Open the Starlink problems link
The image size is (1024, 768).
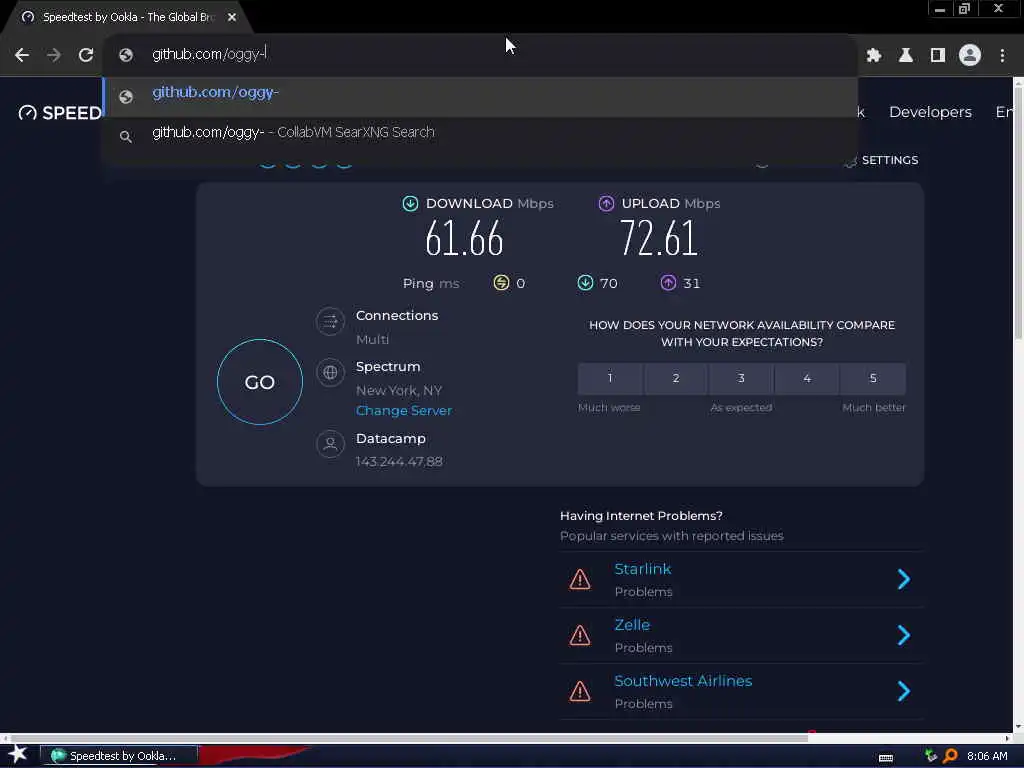point(643,569)
